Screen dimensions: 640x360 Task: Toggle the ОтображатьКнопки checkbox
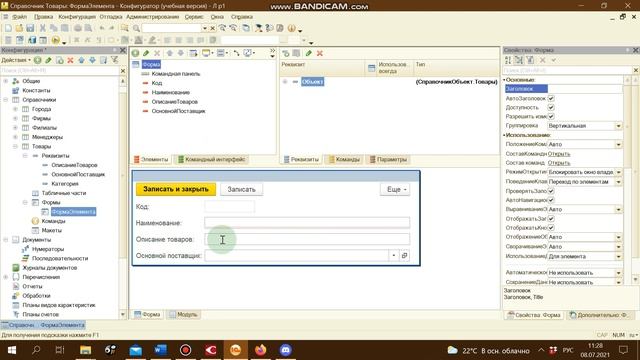pos(551,228)
